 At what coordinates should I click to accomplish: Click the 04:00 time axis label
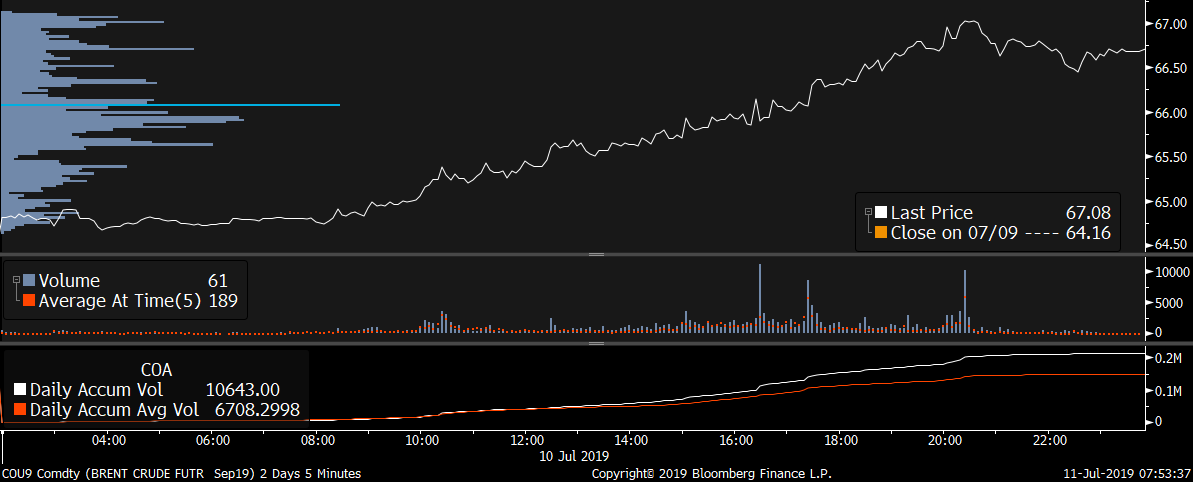click(x=108, y=439)
